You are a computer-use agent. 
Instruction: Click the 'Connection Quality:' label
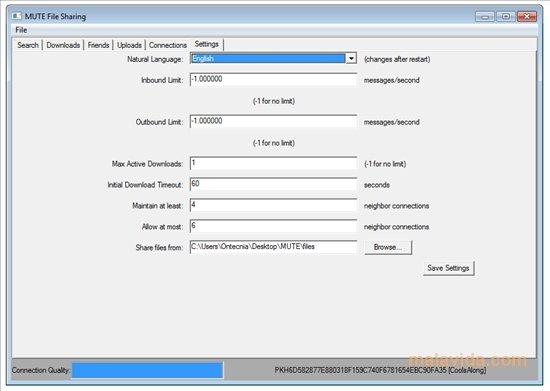click(41, 370)
